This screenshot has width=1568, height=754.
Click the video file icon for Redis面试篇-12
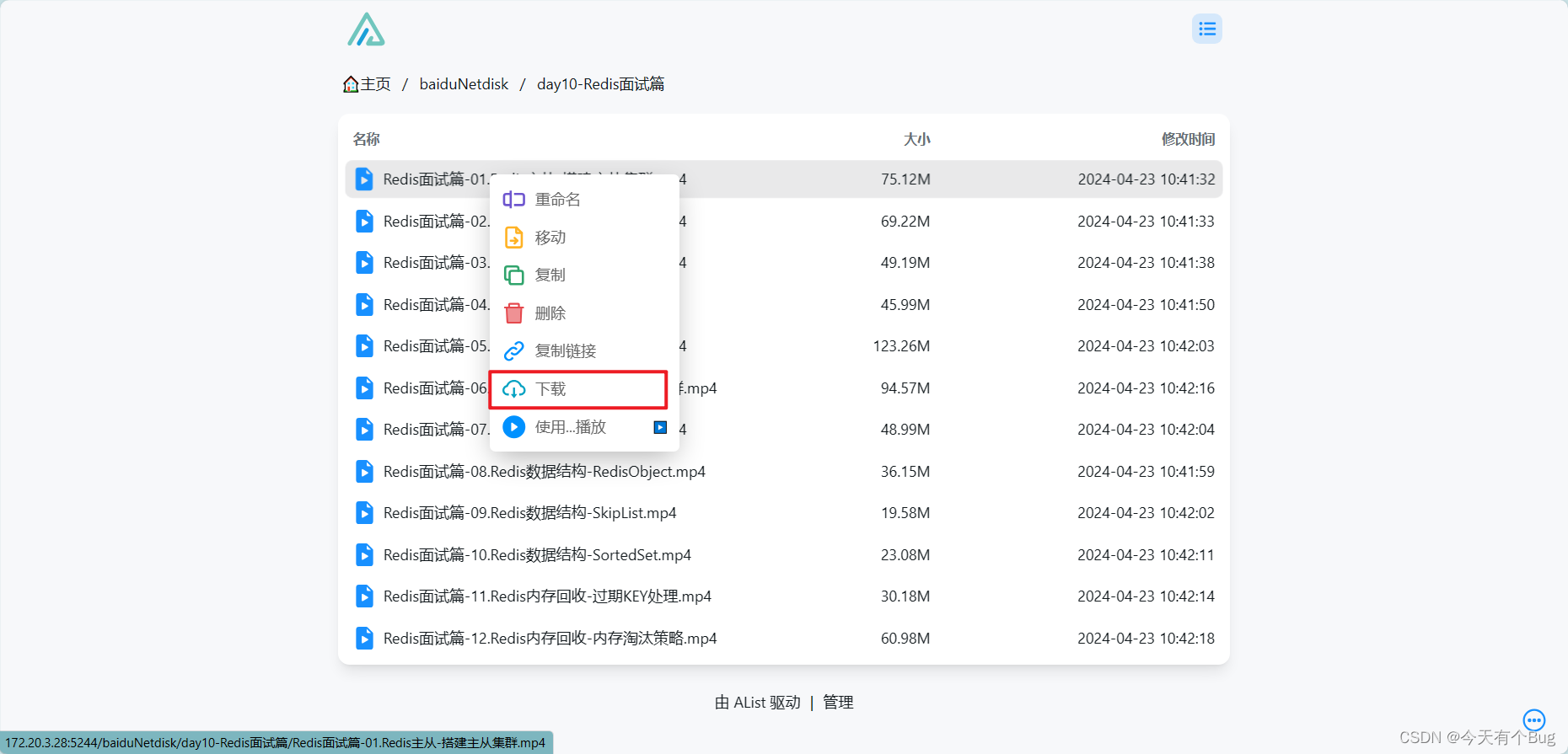pyautogui.click(x=364, y=639)
